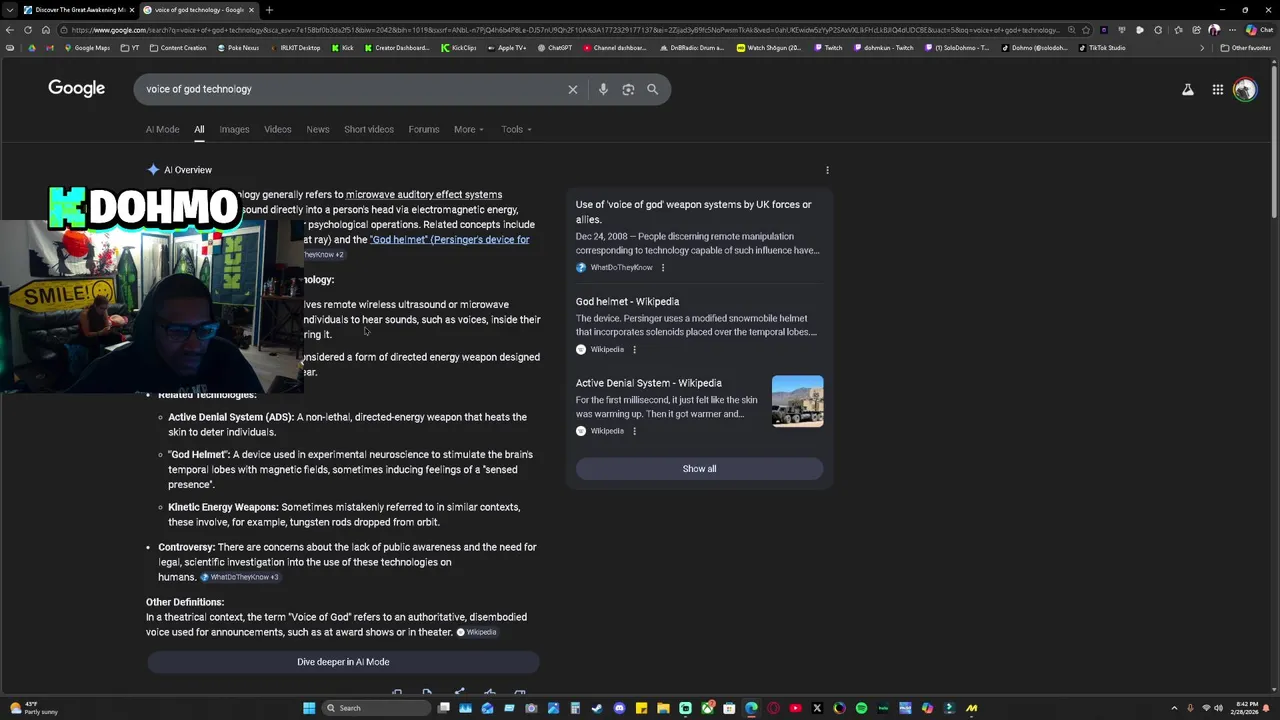Select the All results tab

pos(199,129)
